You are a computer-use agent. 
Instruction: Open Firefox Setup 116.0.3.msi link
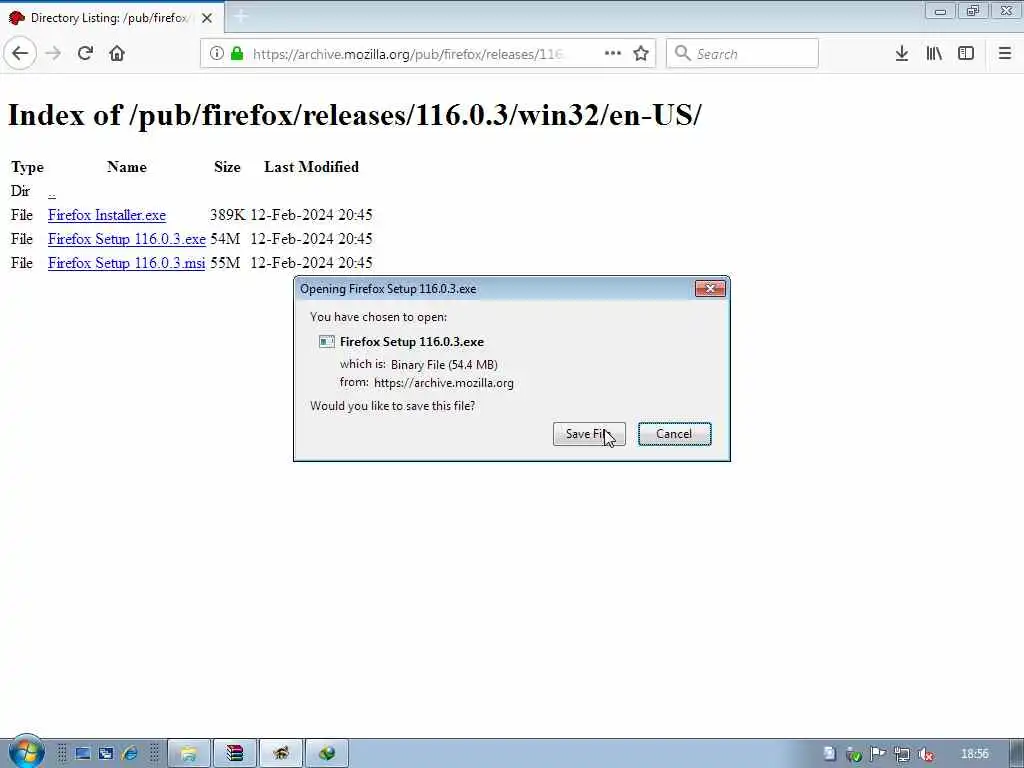(126, 263)
